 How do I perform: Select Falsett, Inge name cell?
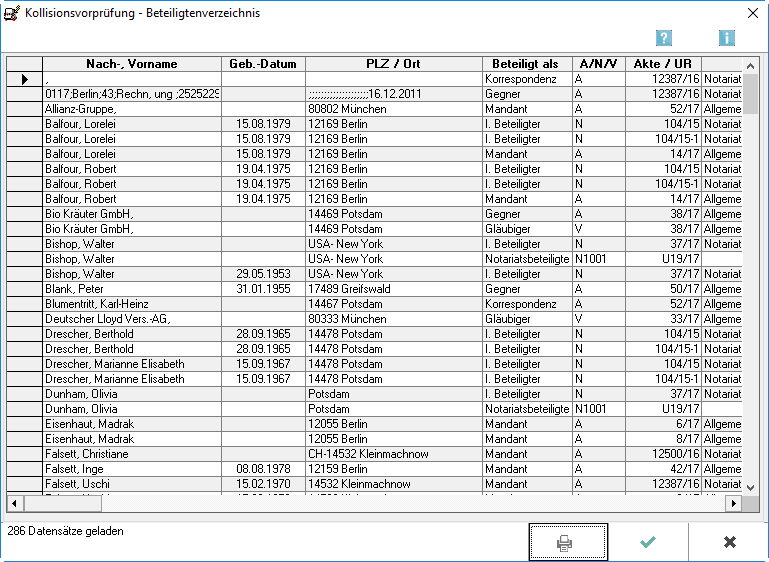132,469
